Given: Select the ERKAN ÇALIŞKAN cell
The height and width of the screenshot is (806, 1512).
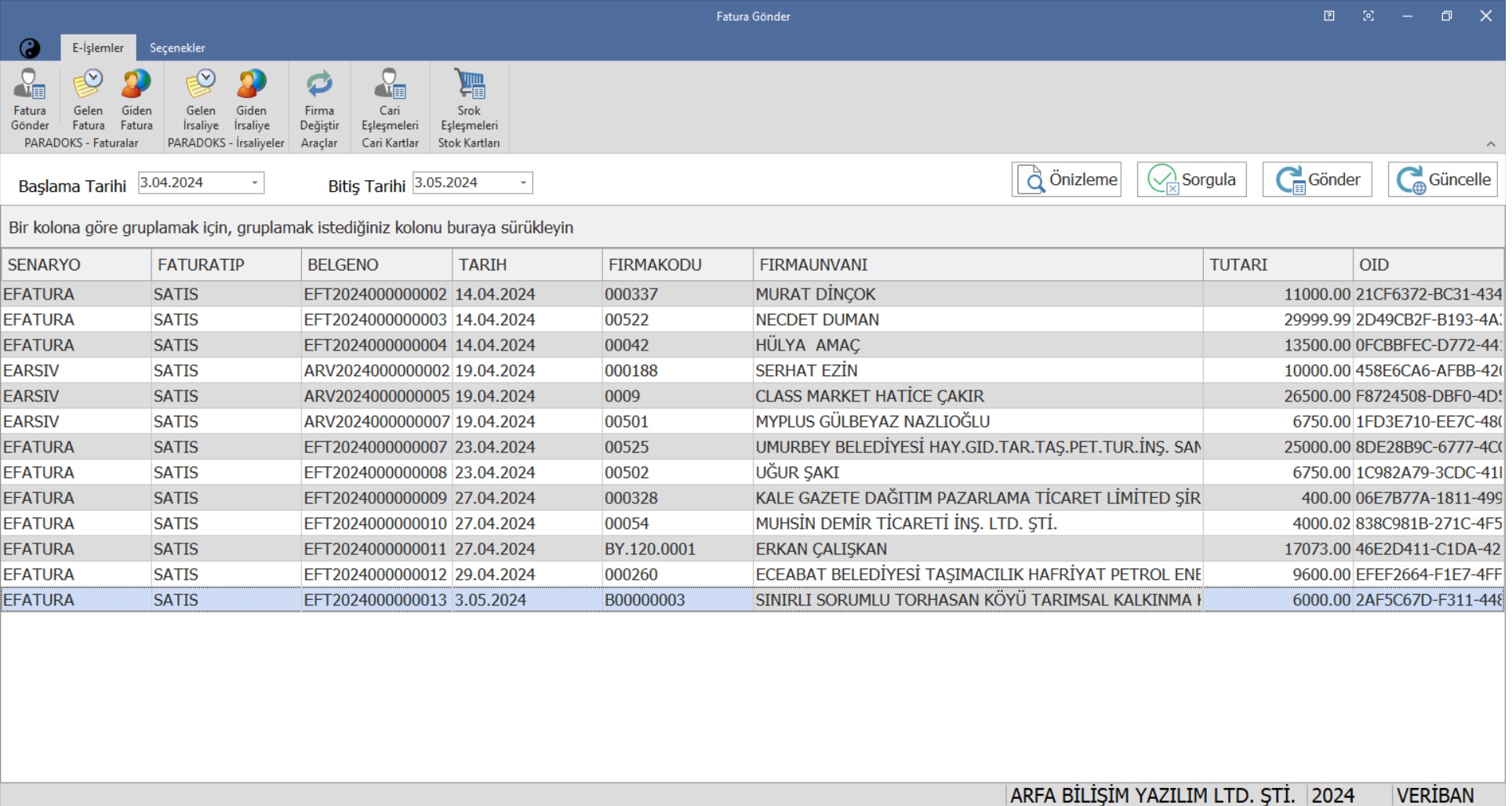Looking at the screenshot, I should pyautogui.click(x=978, y=550).
